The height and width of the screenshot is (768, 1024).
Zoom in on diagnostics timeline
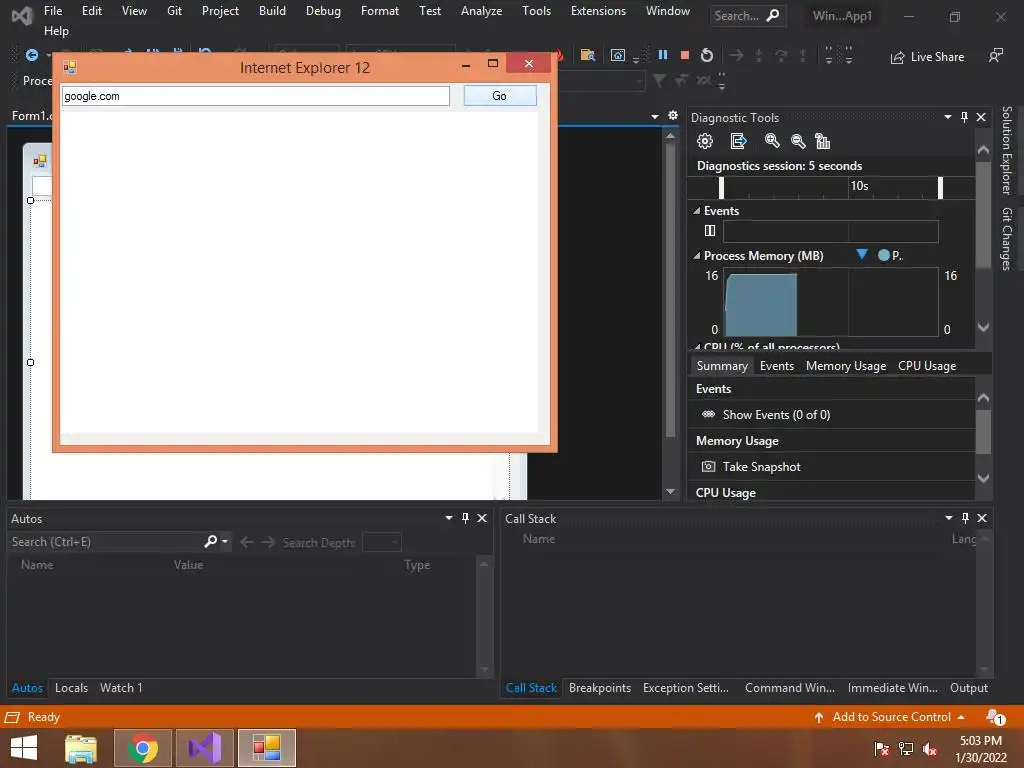tap(772, 141)
